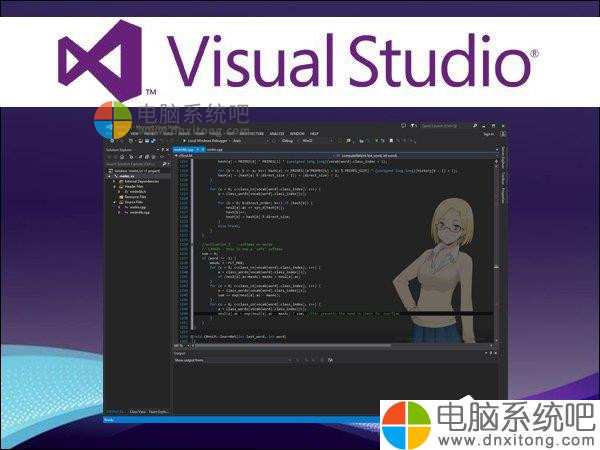Image resolution: width=600 pixels, height=450 pixels.
Task: Collapse the Header Files folder
Action: tap(115, 186)
